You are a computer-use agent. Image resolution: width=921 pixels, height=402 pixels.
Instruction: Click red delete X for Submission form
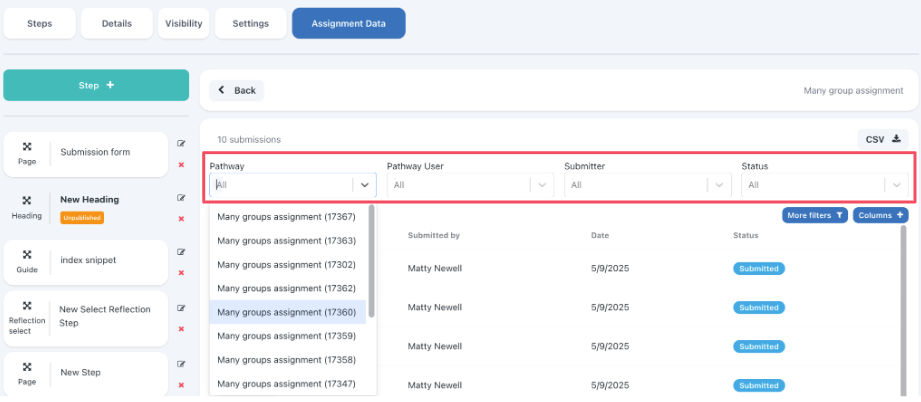[181, 164]
